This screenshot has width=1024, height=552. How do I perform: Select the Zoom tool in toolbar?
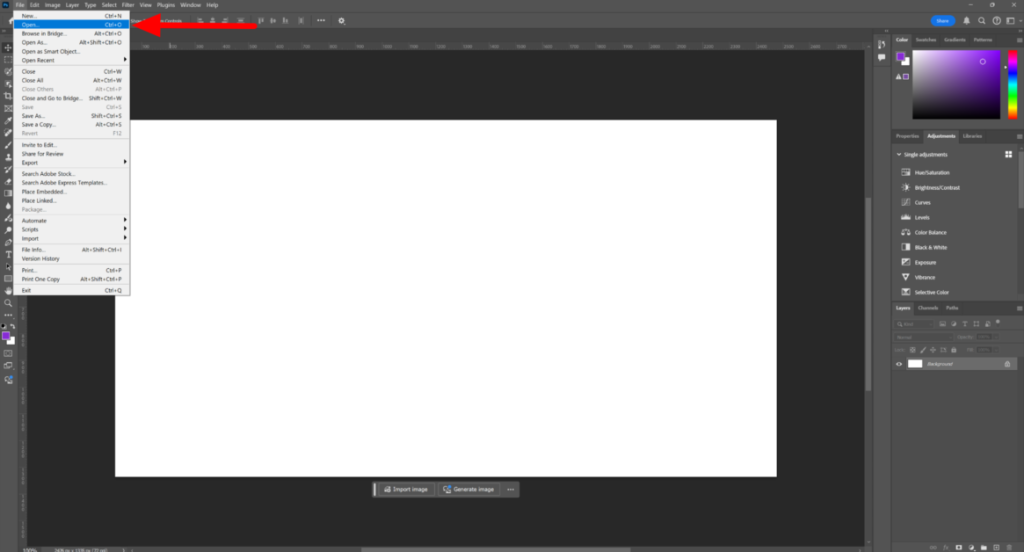point(8,303)
